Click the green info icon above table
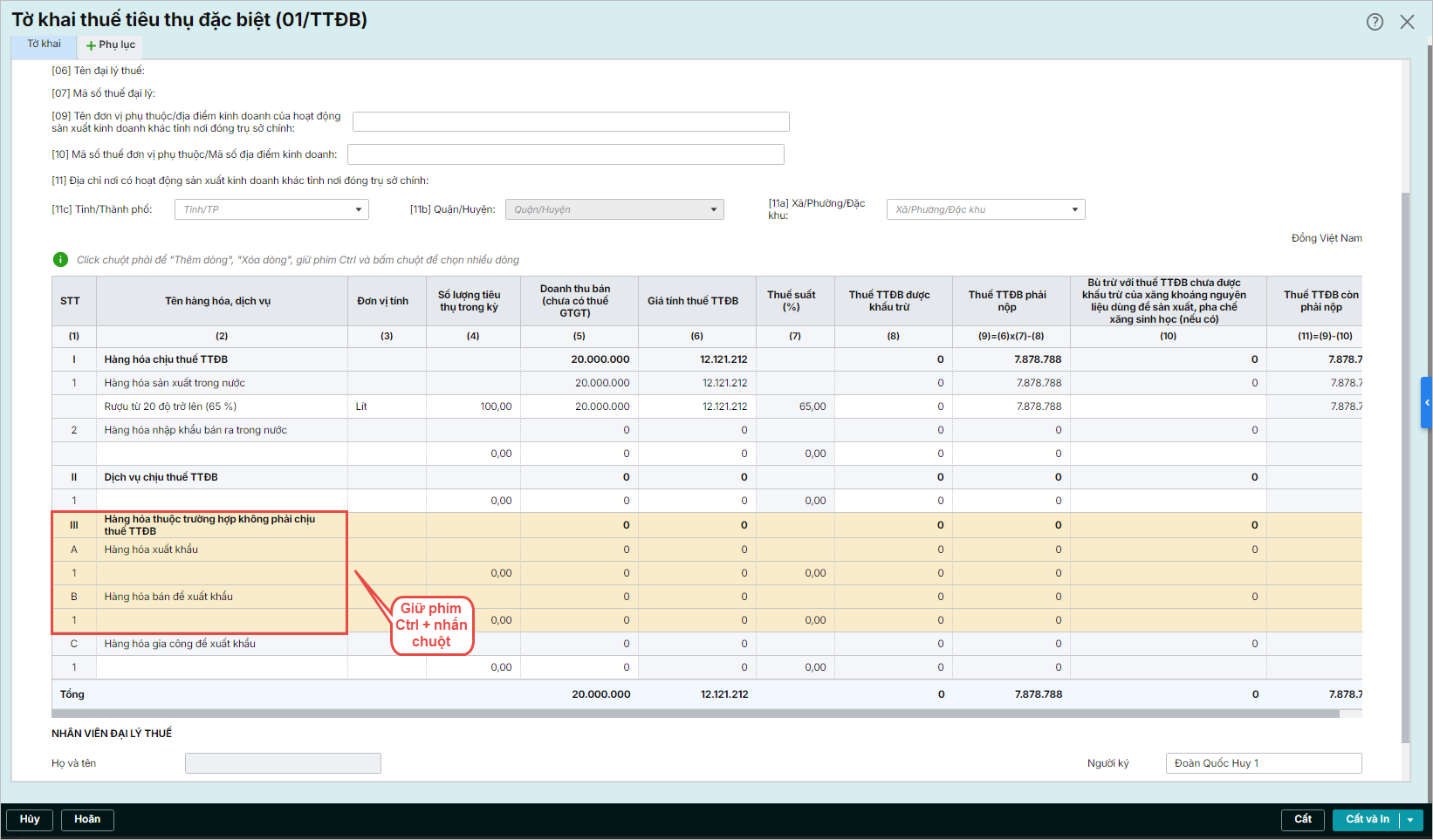 click(60, 259)
